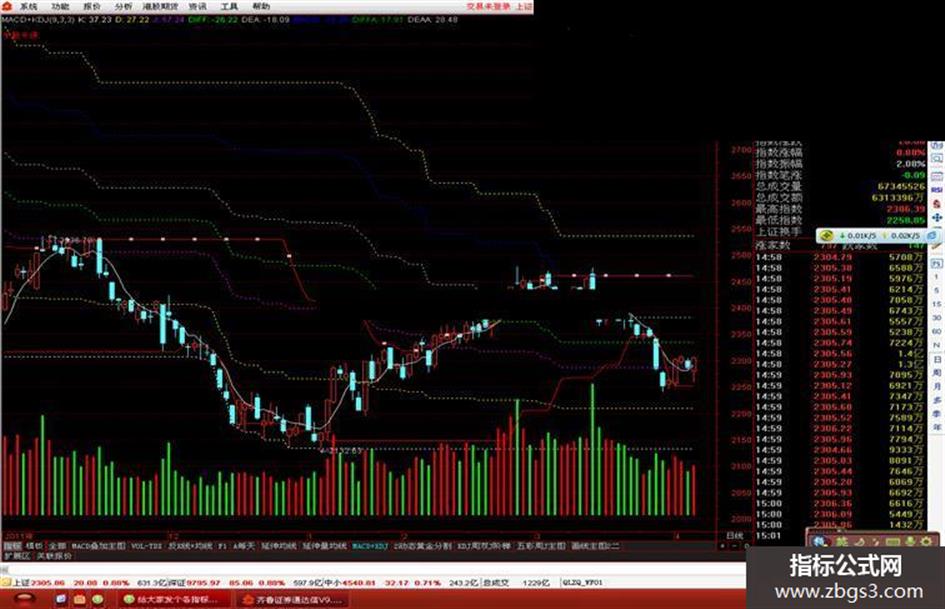Image resolution: width=945 pixels, height=609 pixels.
Task: Select the 延伸量均线 tab
Action: [x=324, y=546]
